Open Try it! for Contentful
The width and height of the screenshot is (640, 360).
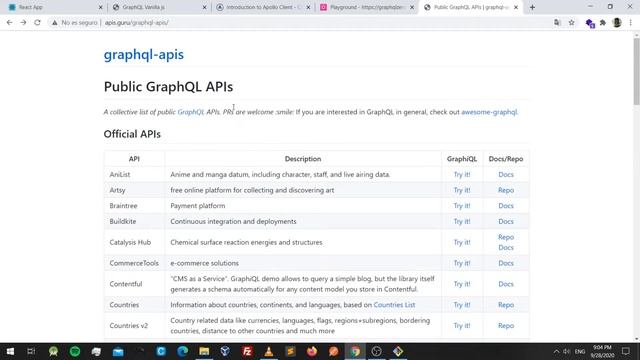(462, 284)
